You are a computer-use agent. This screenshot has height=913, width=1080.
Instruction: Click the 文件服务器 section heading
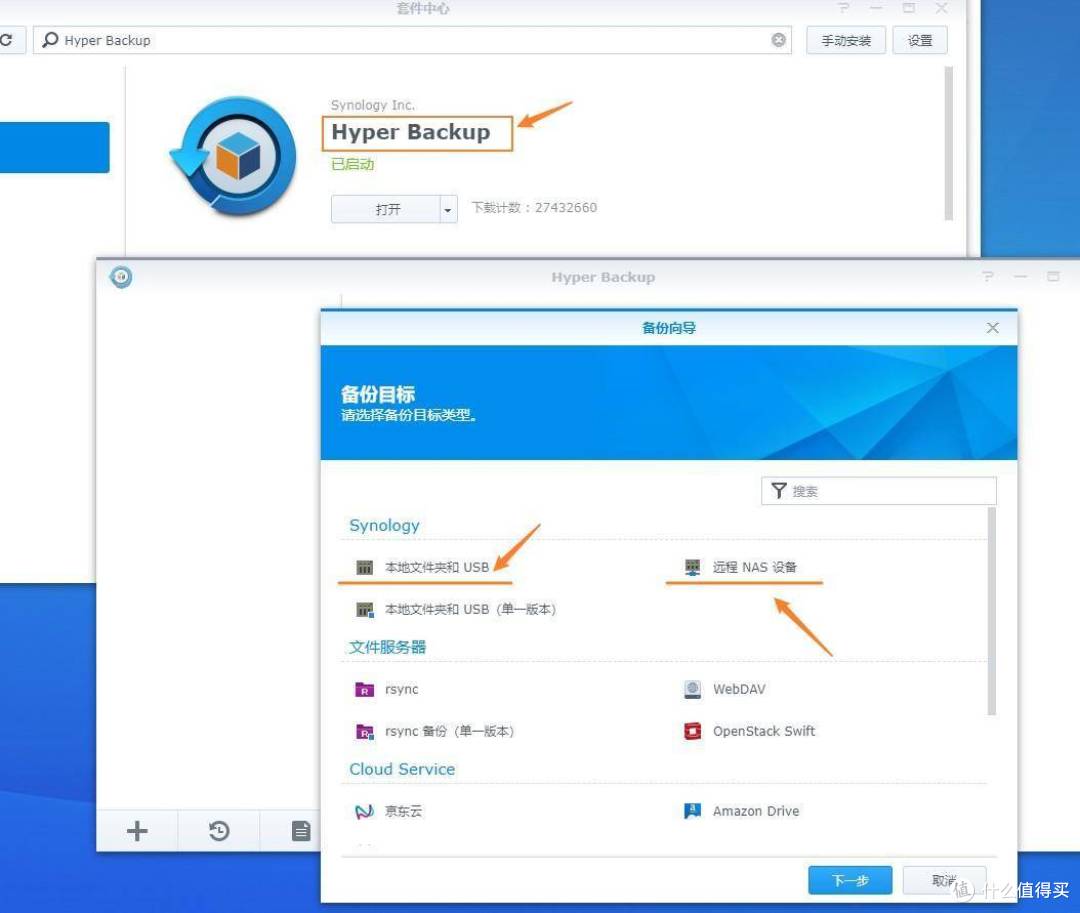coord(387,647)
